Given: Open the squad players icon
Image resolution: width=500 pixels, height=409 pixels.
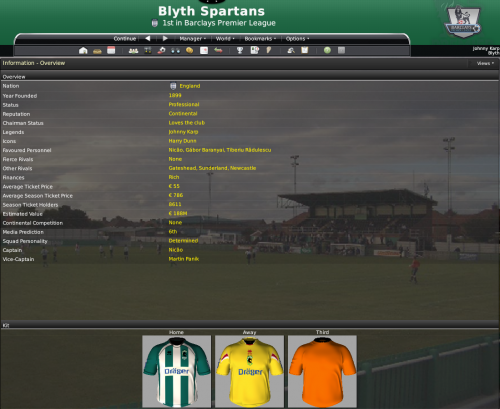Looking at the screenshot, I should pyautogui.click(x=133, y=51).
